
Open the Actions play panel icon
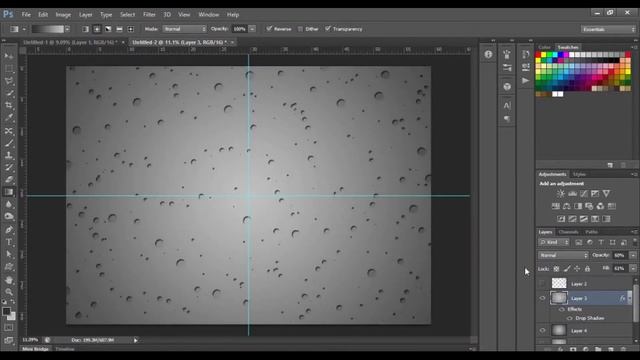(525, 81)
